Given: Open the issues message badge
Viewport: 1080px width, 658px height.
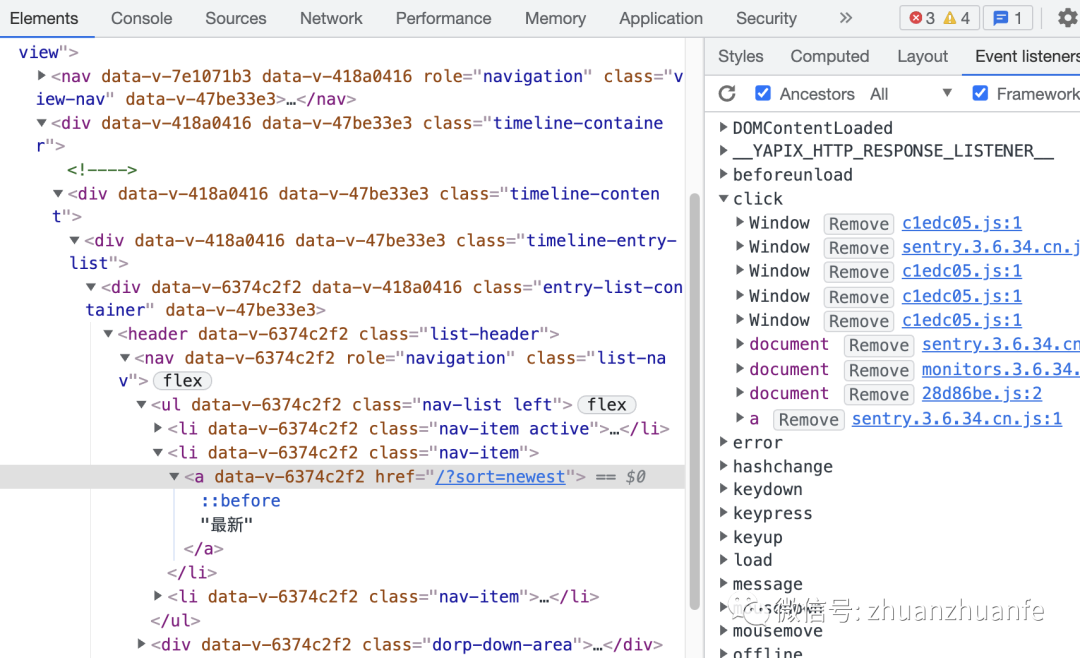Looking at the screenshot, I should coord(1008,18).
